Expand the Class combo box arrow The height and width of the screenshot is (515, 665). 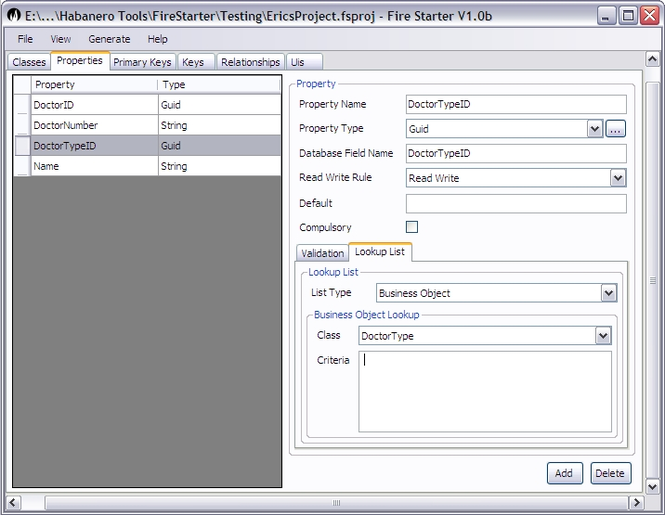pos(603,336)
